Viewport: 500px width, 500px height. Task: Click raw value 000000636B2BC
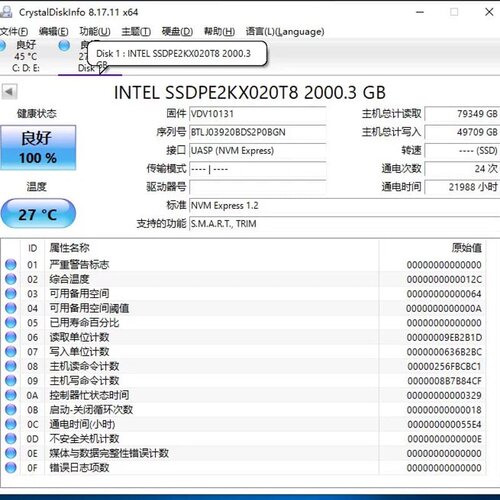pos(444,352)
